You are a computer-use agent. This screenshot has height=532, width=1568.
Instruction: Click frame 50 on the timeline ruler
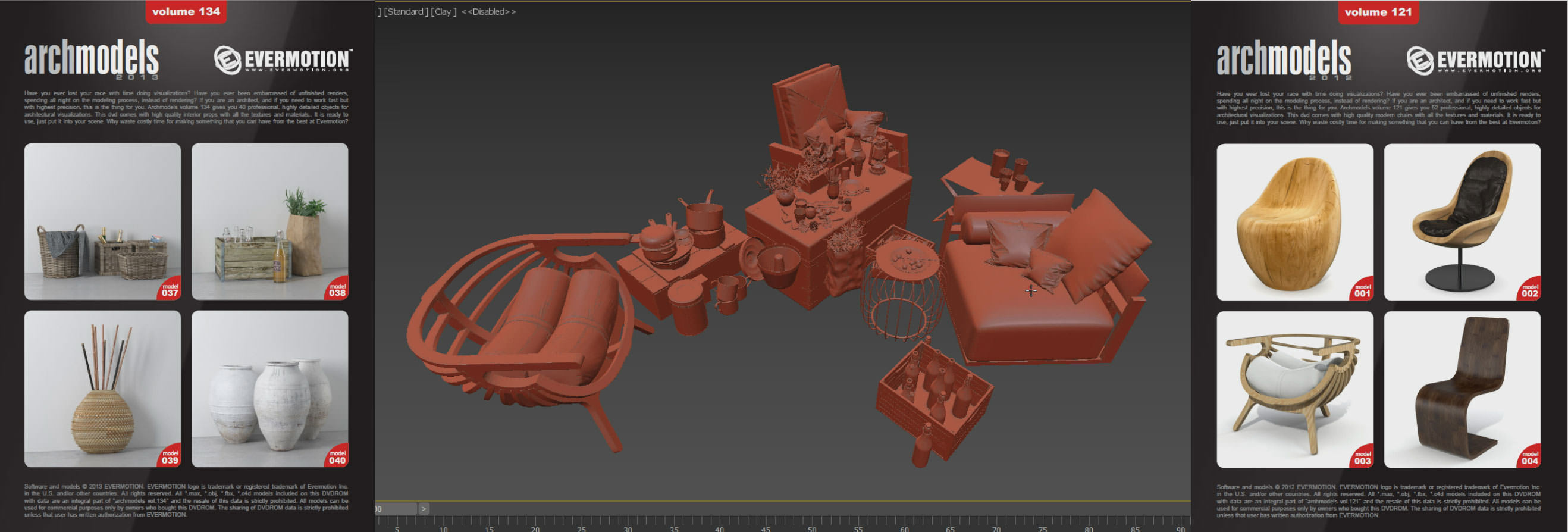(x=812, y=528)
